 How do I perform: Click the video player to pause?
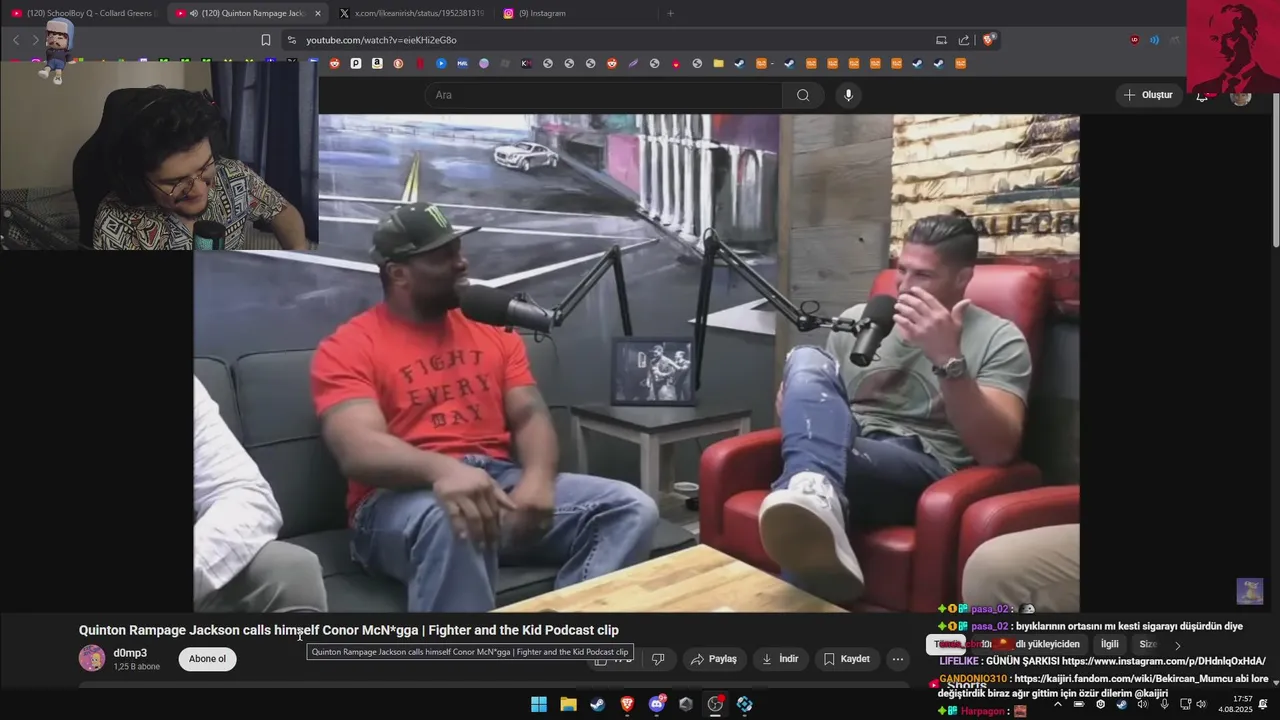click(x=636, y=363)
